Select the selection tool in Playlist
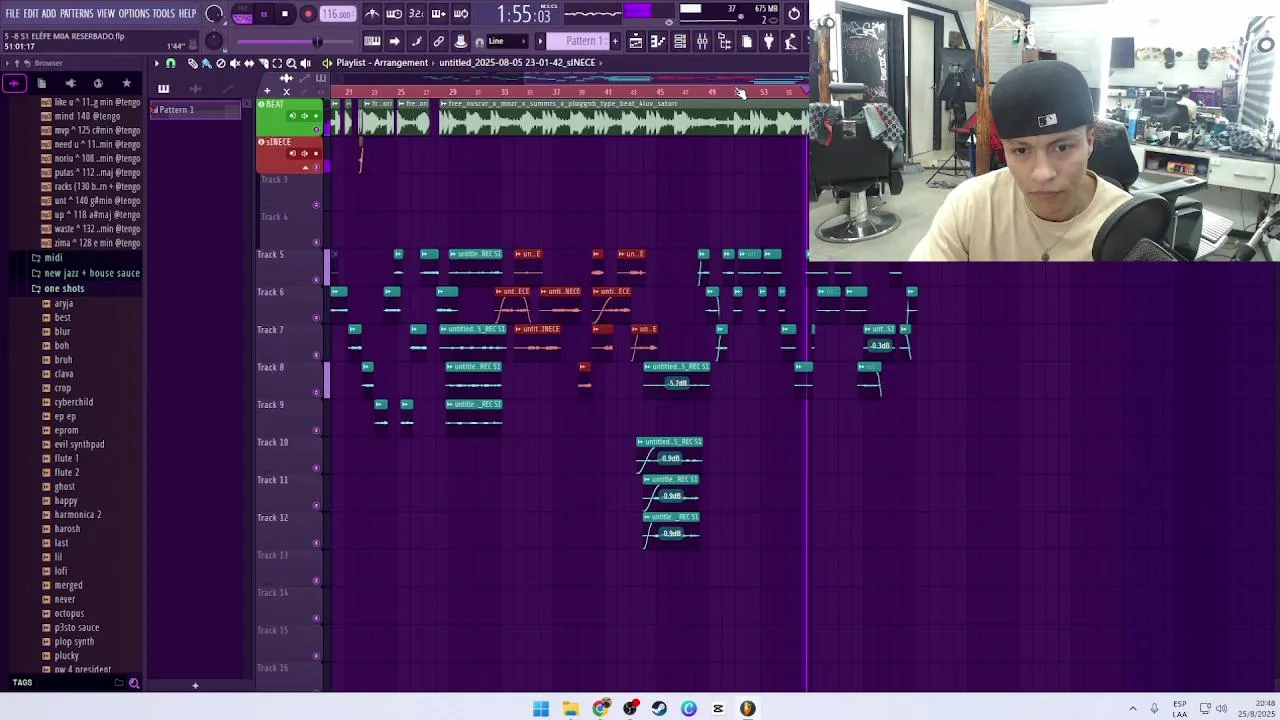1280x720 pixels. pyautogui.click(x=277, y=63)
